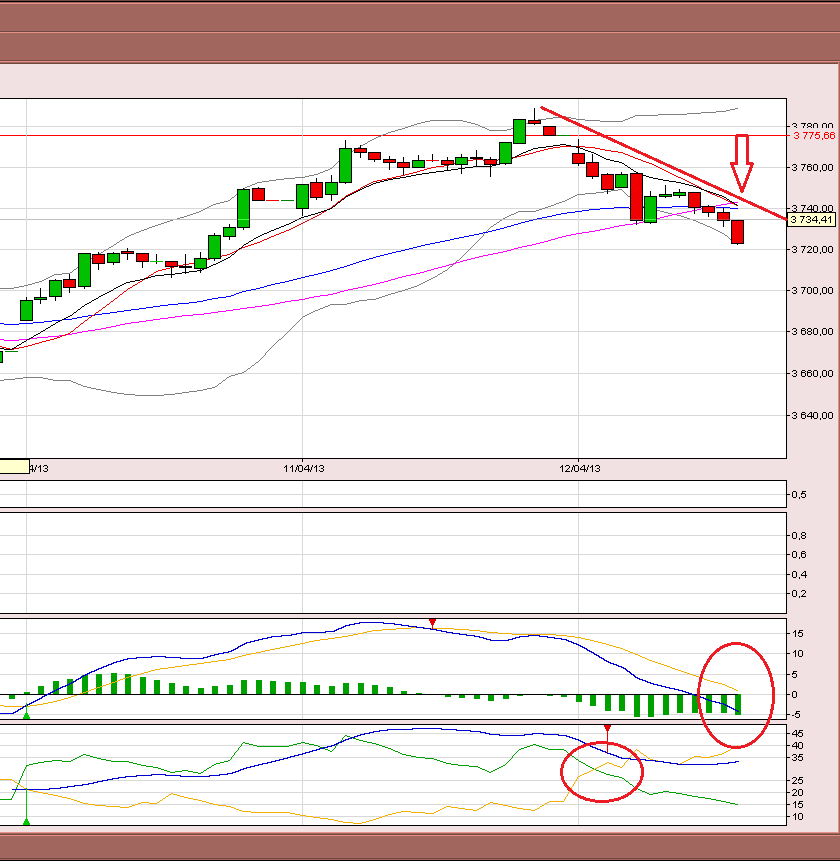The image size is (840, 861).
Task: Click the 3 760,00 price axis label
Action: click(813, 167)
